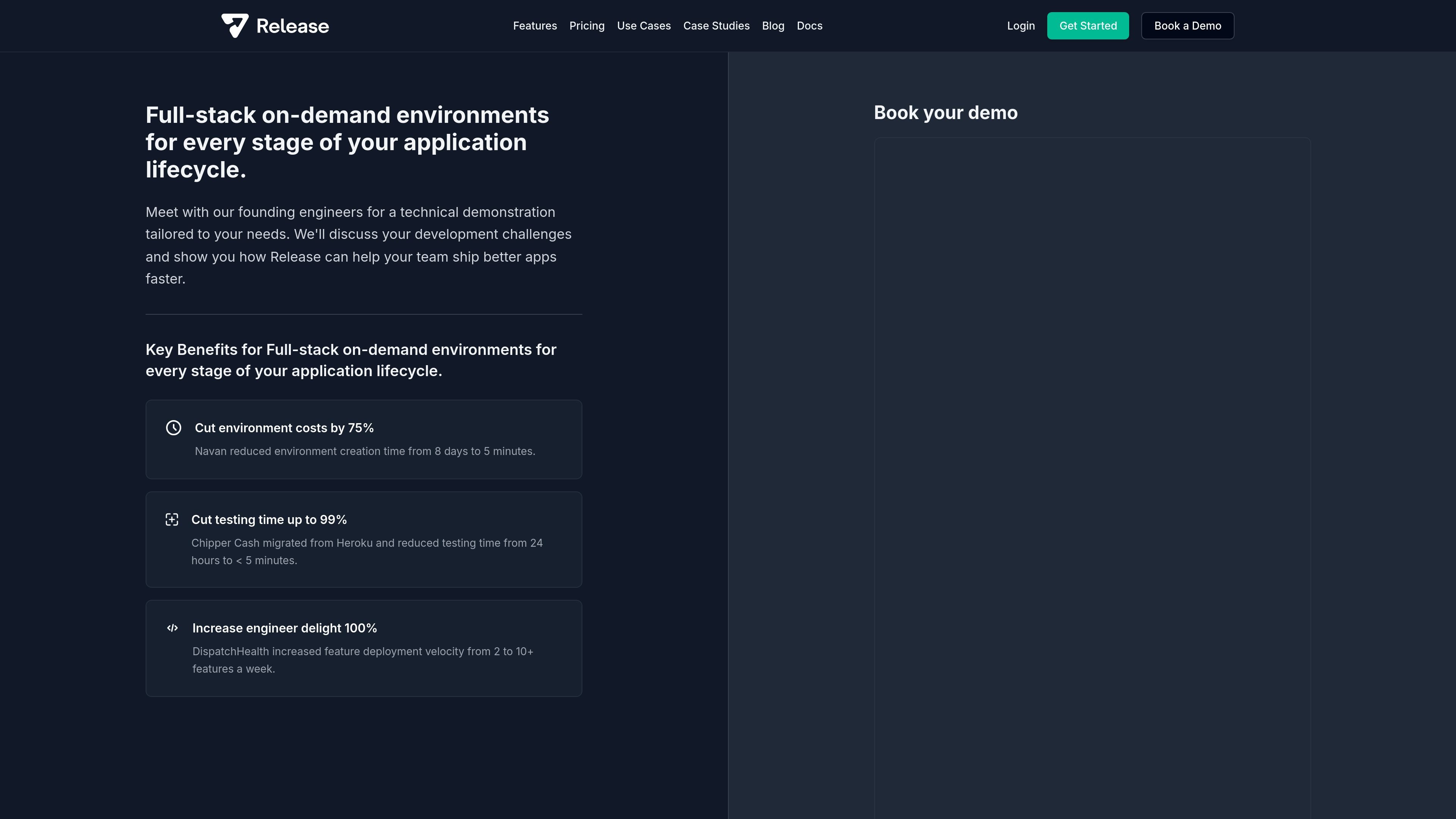Click the Release wordmark text

click(292, 26)
